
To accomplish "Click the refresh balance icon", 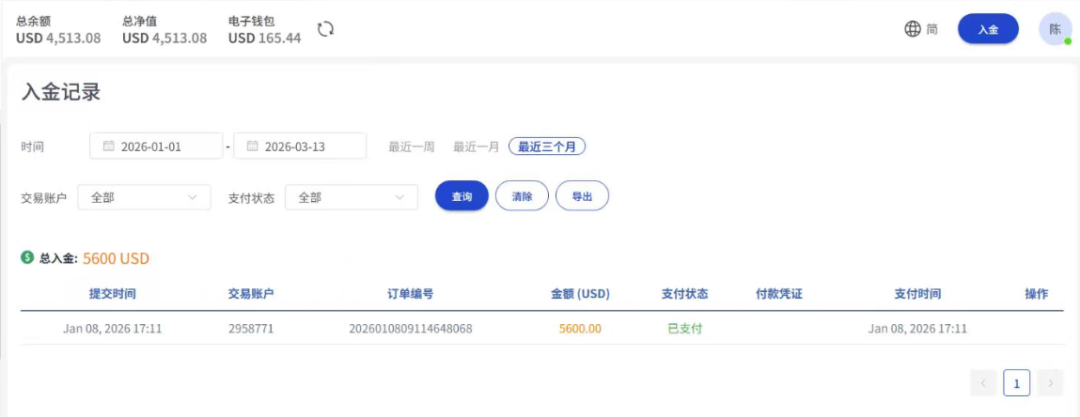I will click(325, 29).
